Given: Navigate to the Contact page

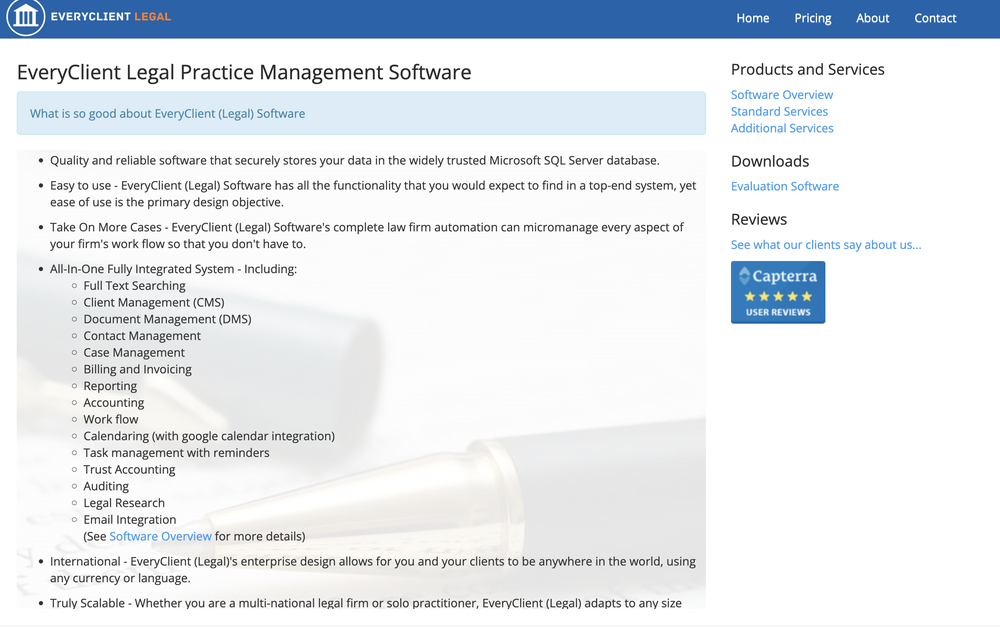Looking at the screenshot, I should 935,18.
